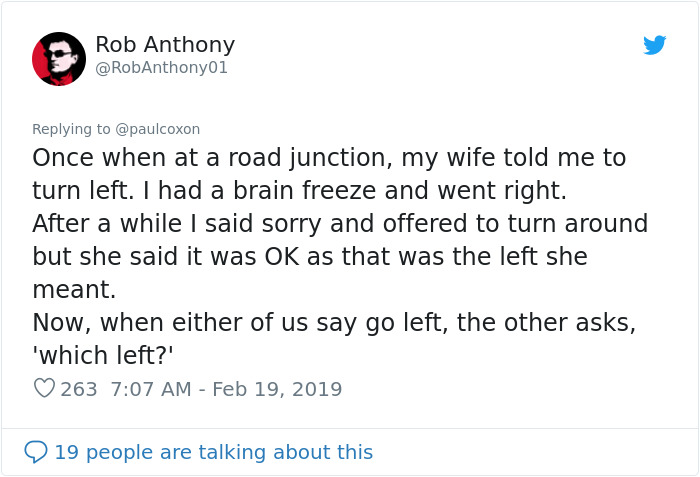
Task: Click the Feb 19, 2019 date
Action: (277, 389)
